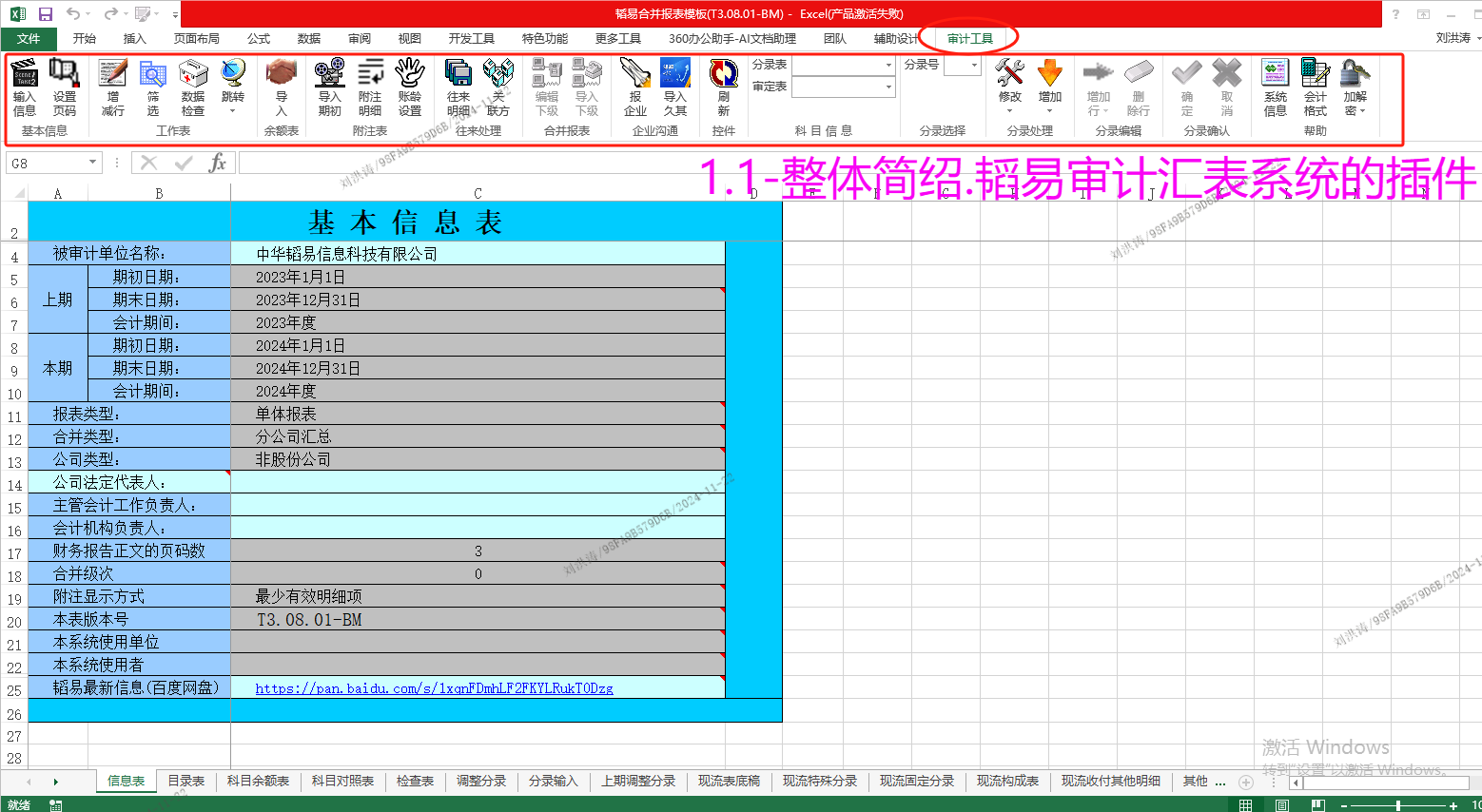
Task: Open 增加 orange arrow dropdown
Action: click(1049, 86)
